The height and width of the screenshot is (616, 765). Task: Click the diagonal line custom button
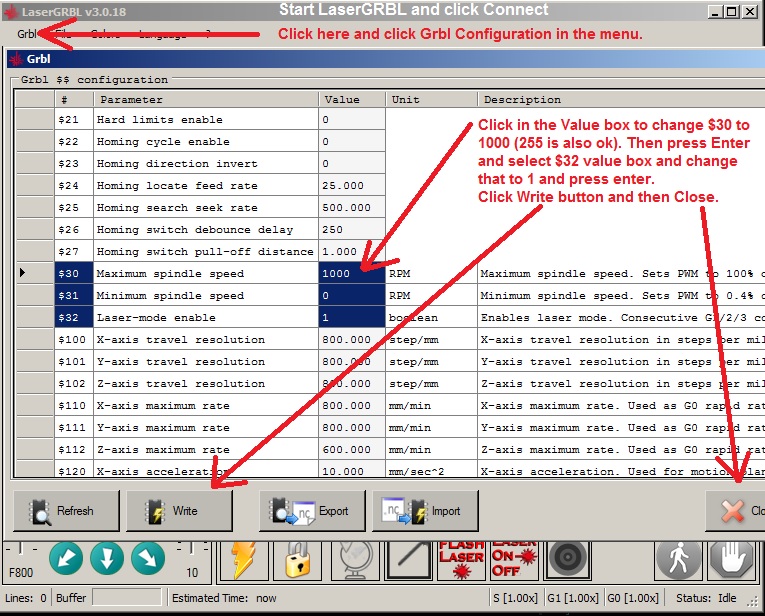(x=409, y=560)
